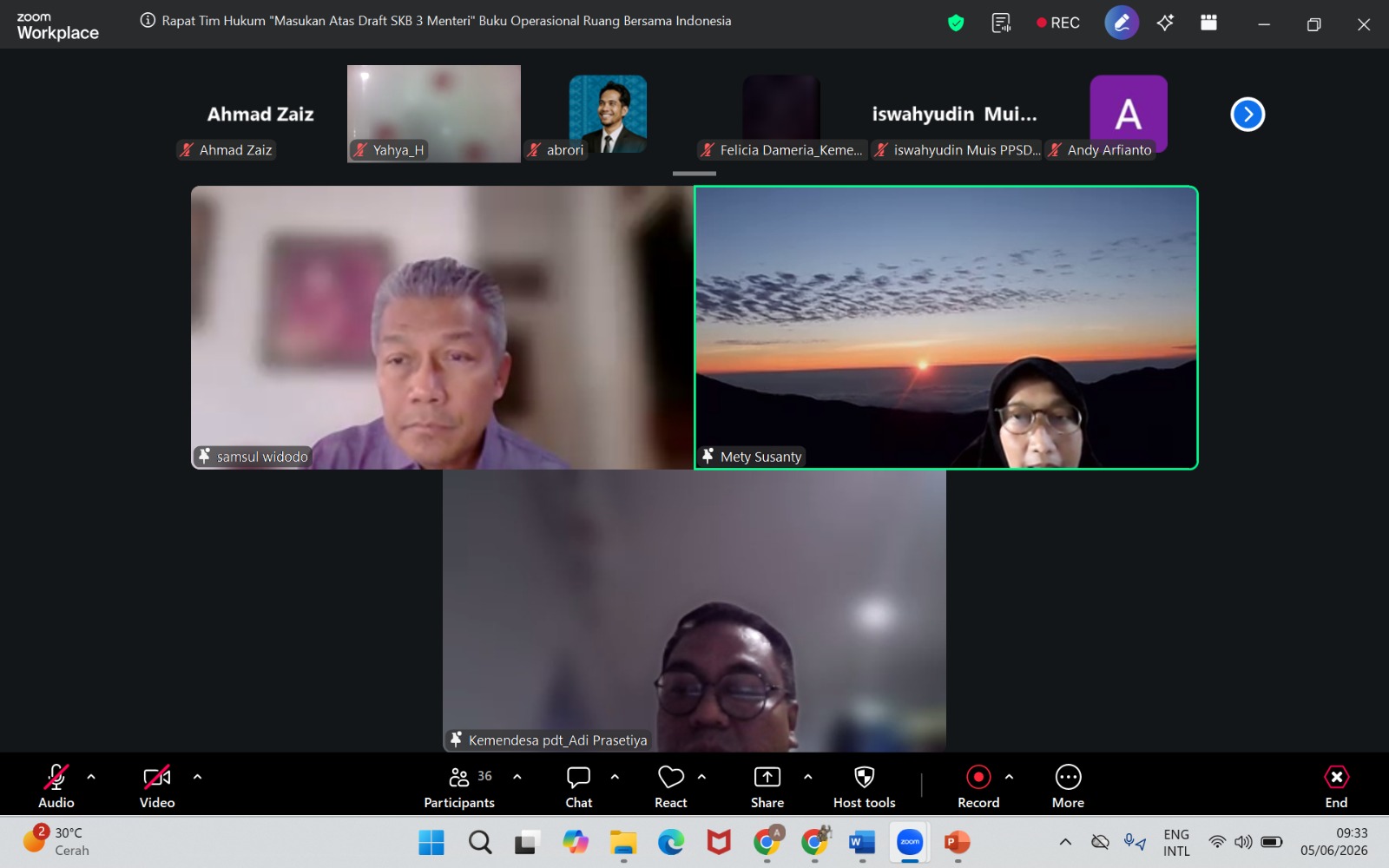The height and width of the screenshot is (868, 1389).
Task: Open the More options menu
Action: pos(1068,786)
